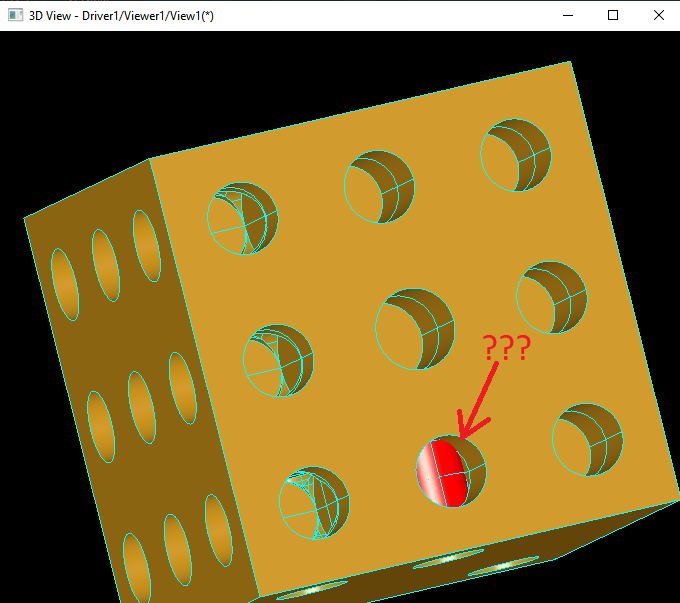Click the red ??? annotation text

click(x=506, y=348)
